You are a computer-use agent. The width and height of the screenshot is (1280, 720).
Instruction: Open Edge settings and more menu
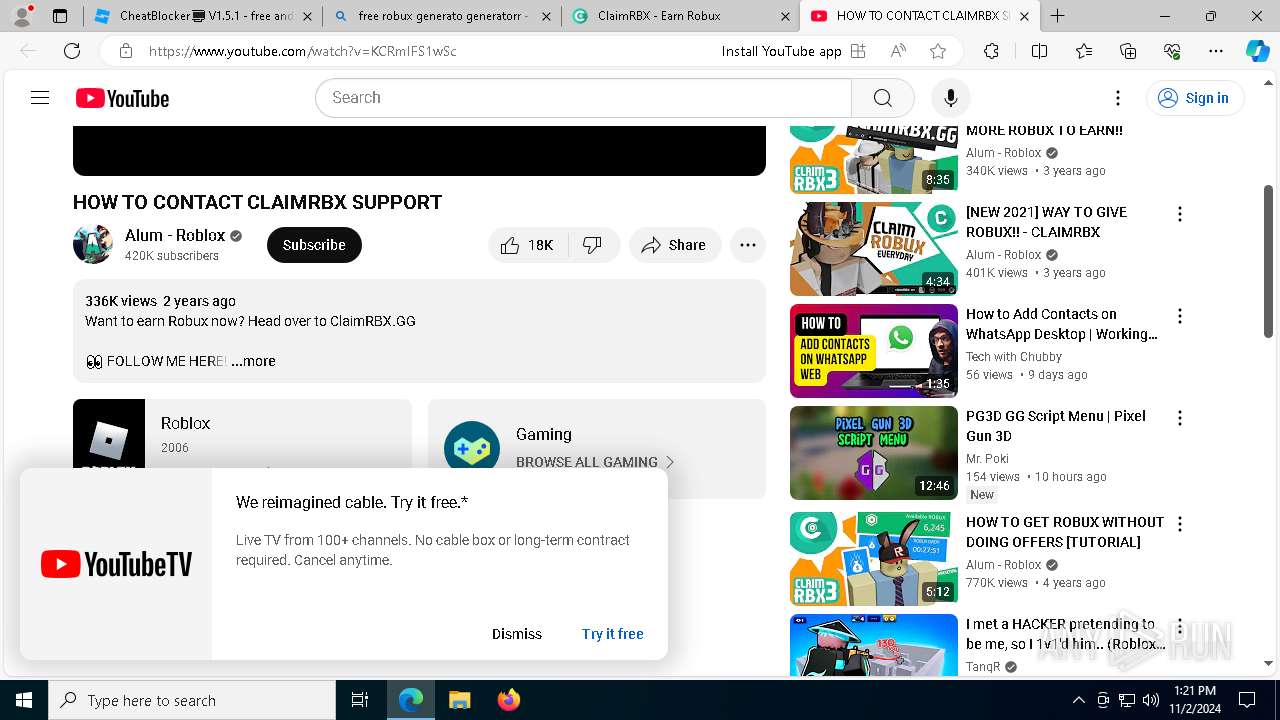1216,51
